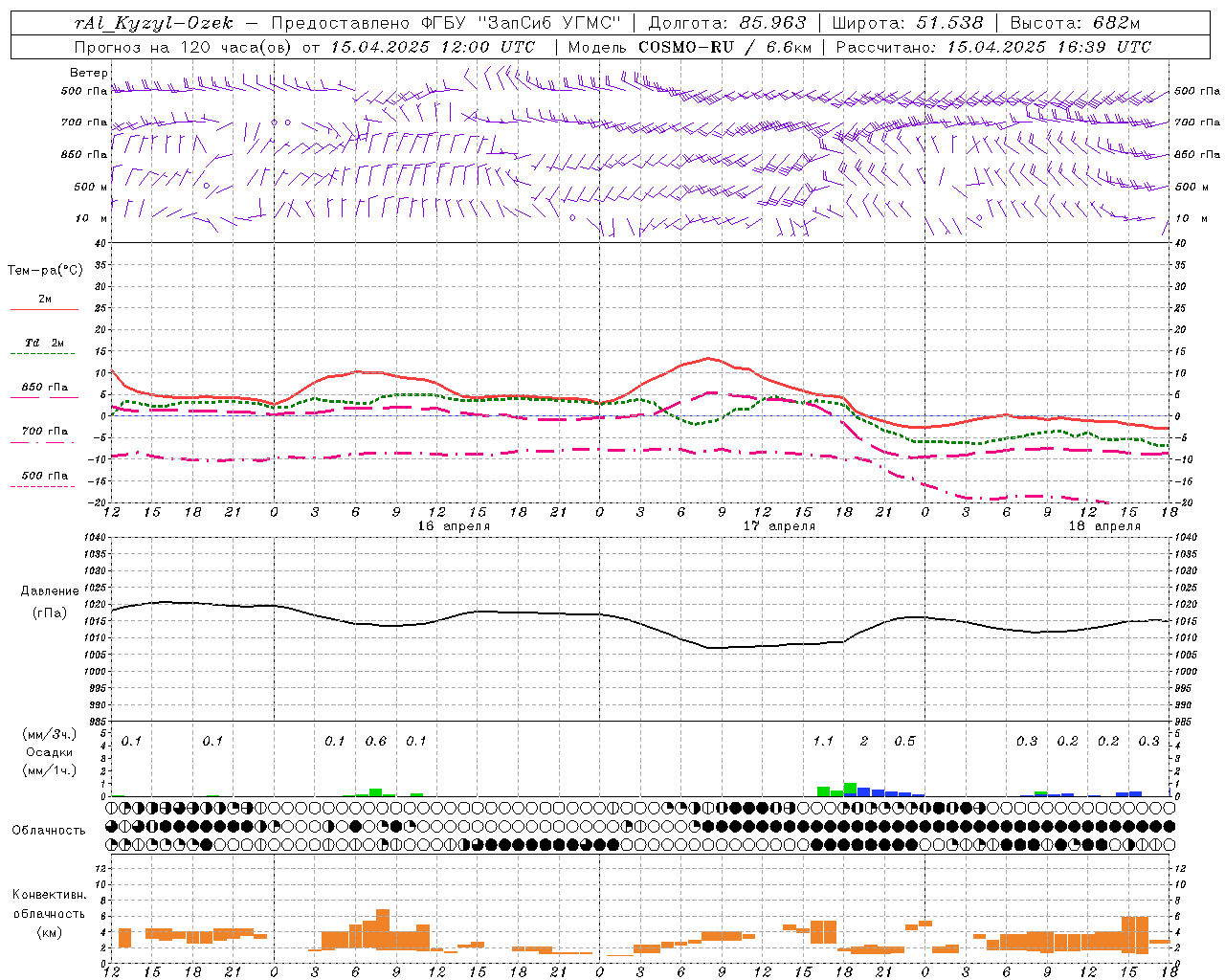Click the "(гПа)" unit under Давление

50,612
